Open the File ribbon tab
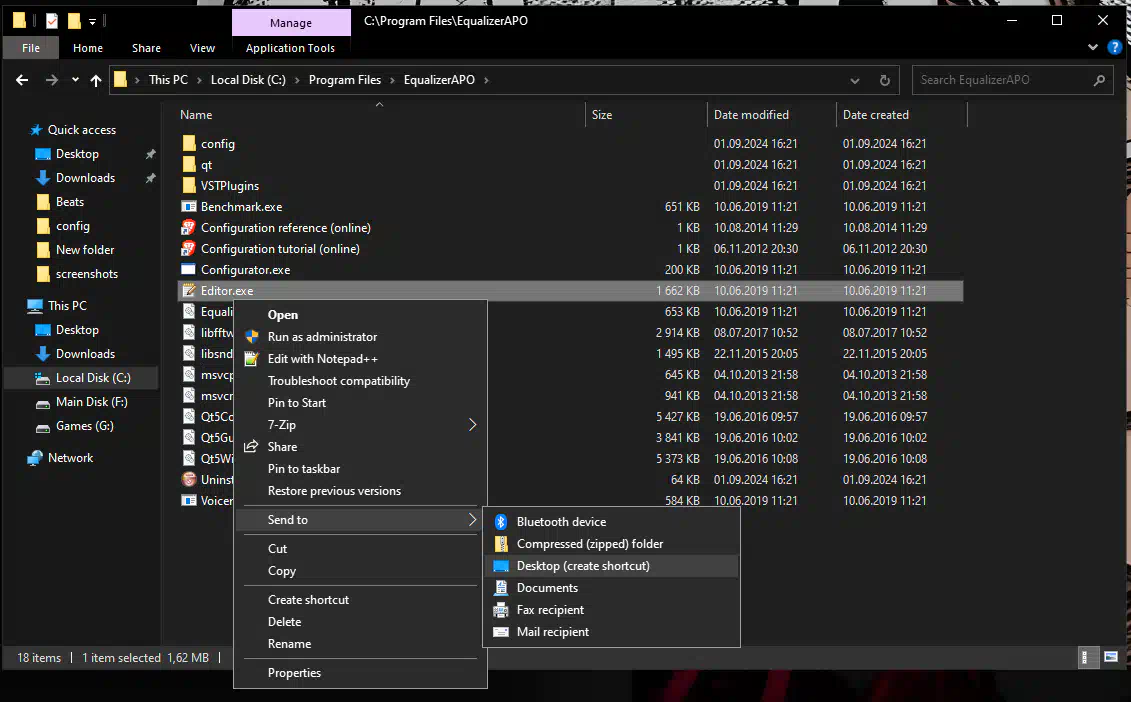The width and height of the screenshot is (1131, 702). [31, 48]
